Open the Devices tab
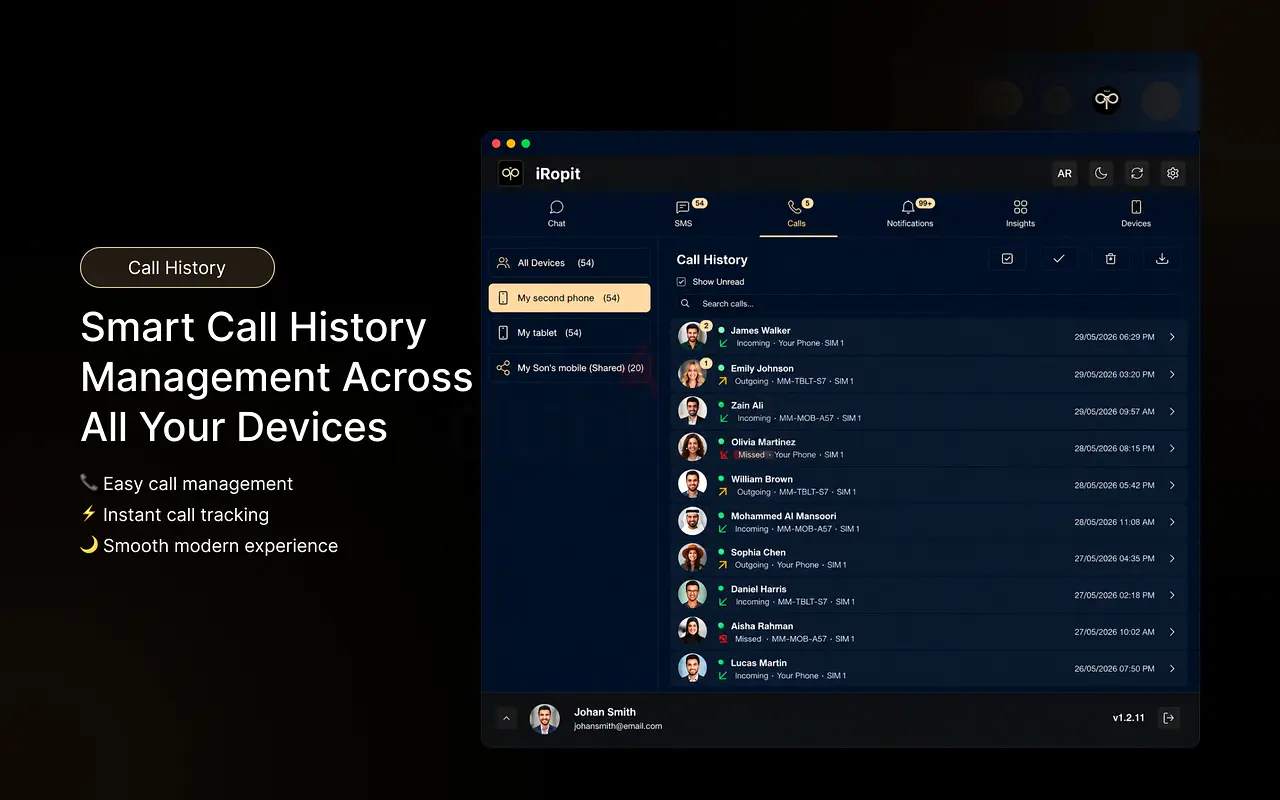 tap(1136, 214)
